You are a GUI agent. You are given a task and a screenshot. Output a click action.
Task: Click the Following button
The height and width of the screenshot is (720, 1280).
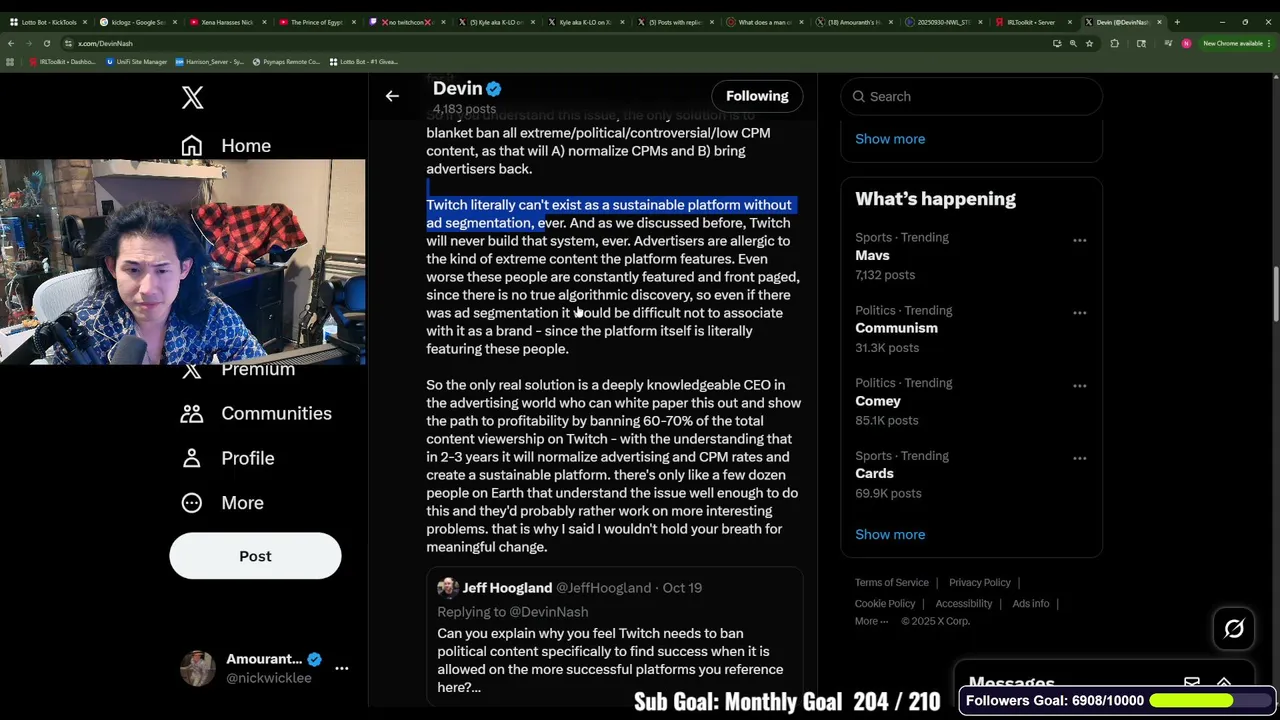(x=757, y=96)
